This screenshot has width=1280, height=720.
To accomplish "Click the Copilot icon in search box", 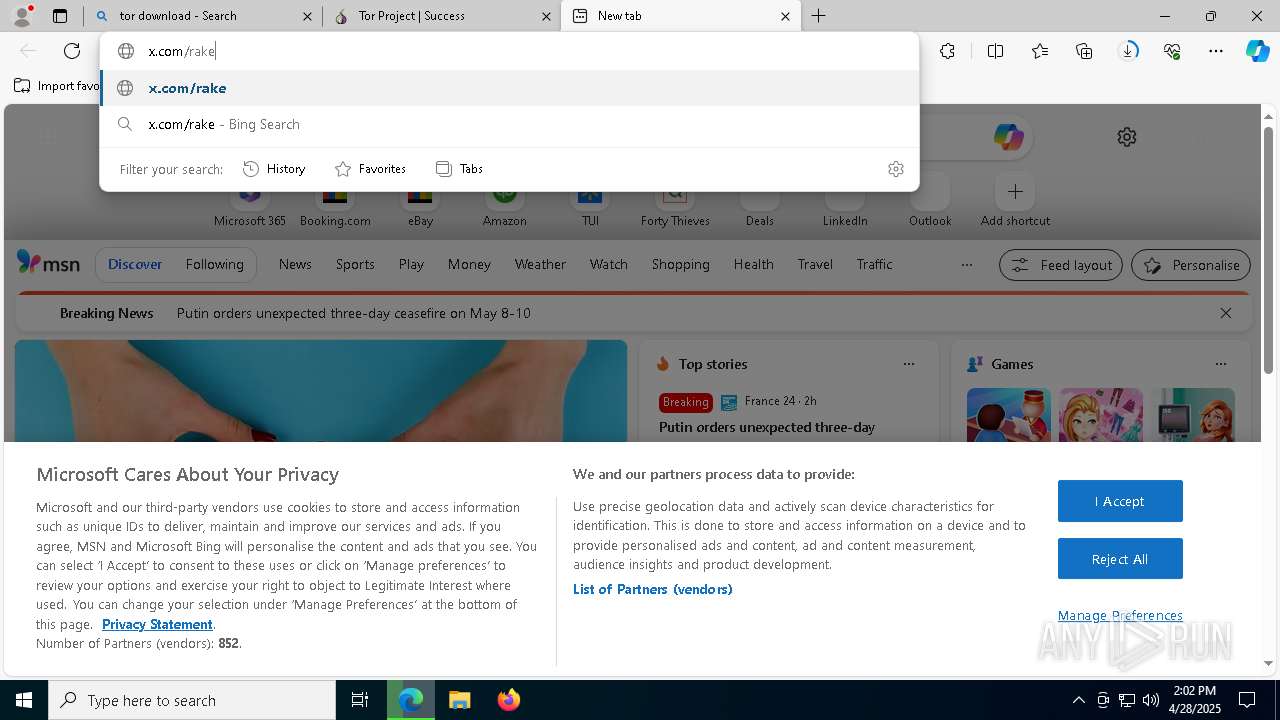I will coord(1008,137).
